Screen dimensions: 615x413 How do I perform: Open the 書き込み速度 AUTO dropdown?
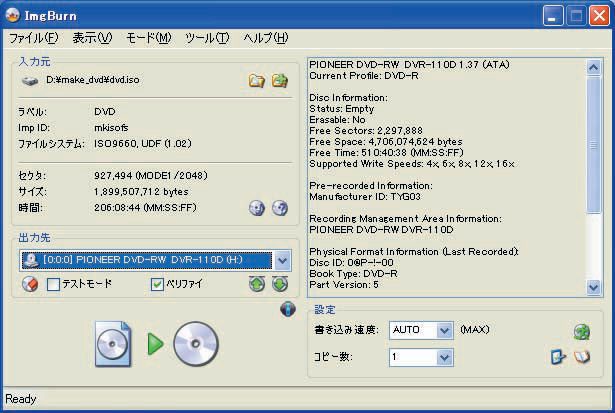click(444, 330)
